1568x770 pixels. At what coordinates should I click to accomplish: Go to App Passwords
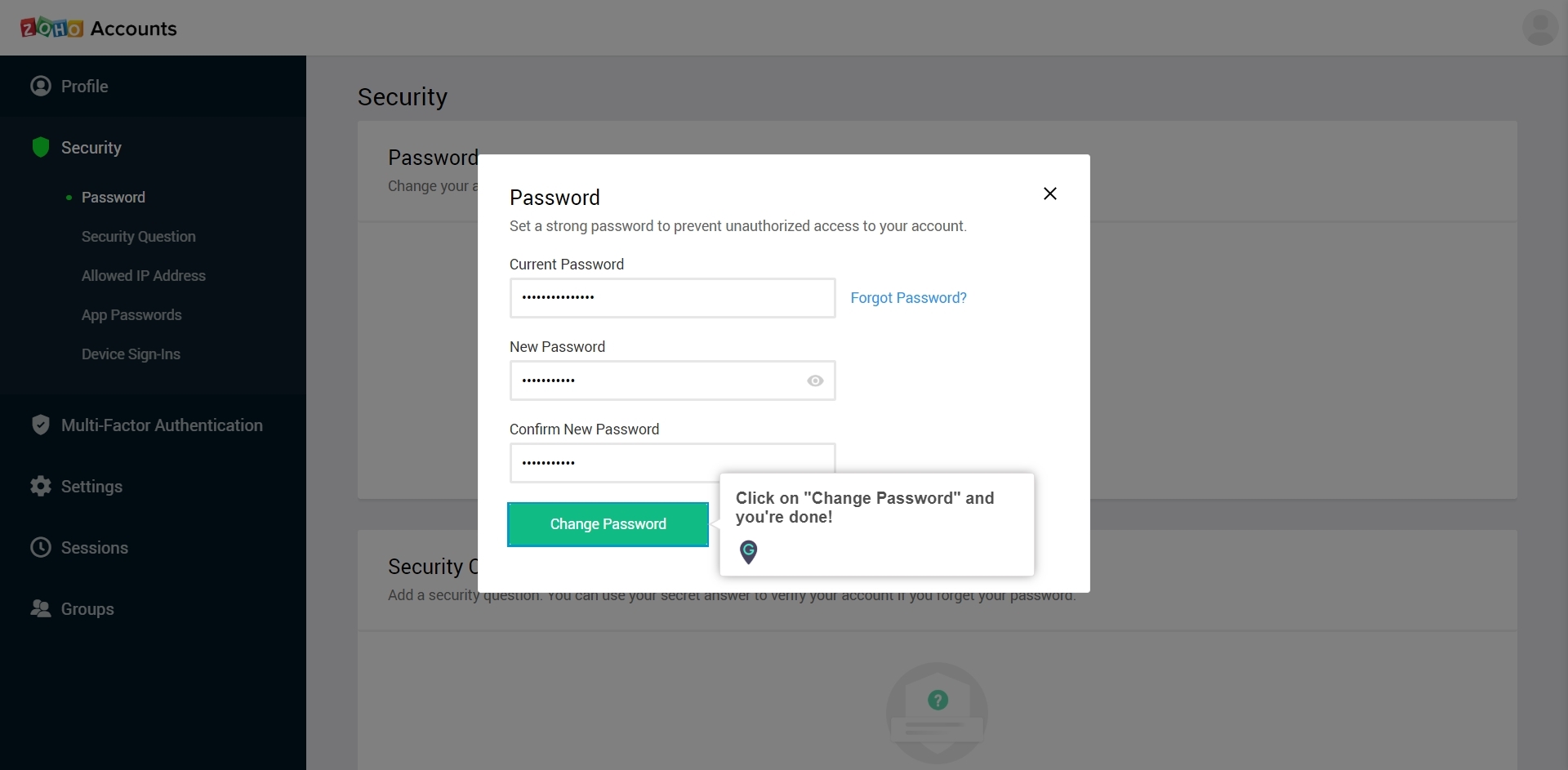[131, 315]
